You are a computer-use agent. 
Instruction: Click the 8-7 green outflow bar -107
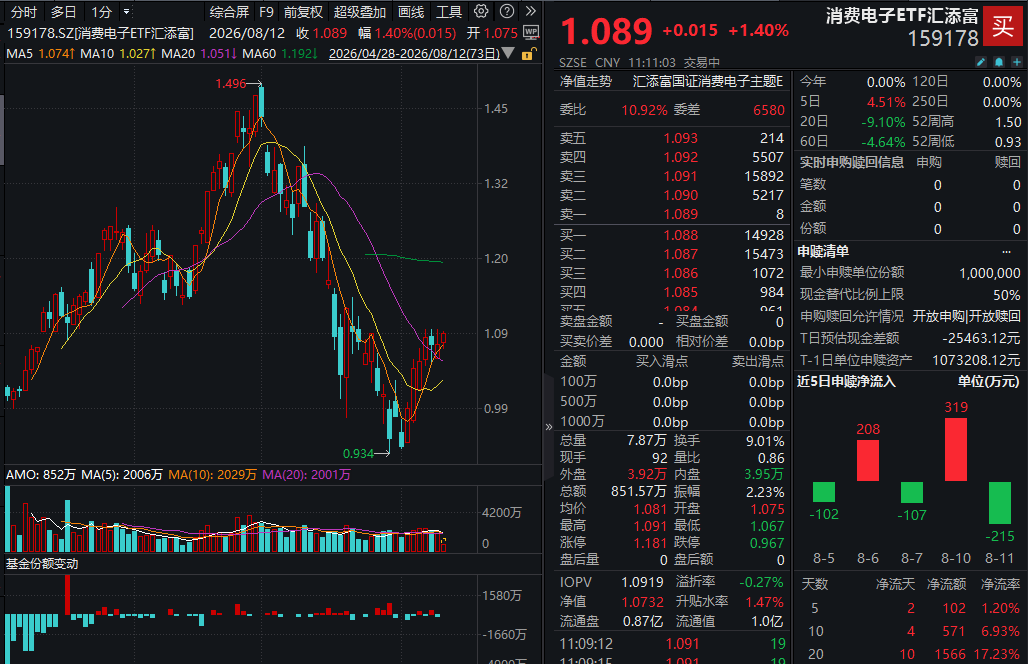pyautogui.click(x=912, y=492)
